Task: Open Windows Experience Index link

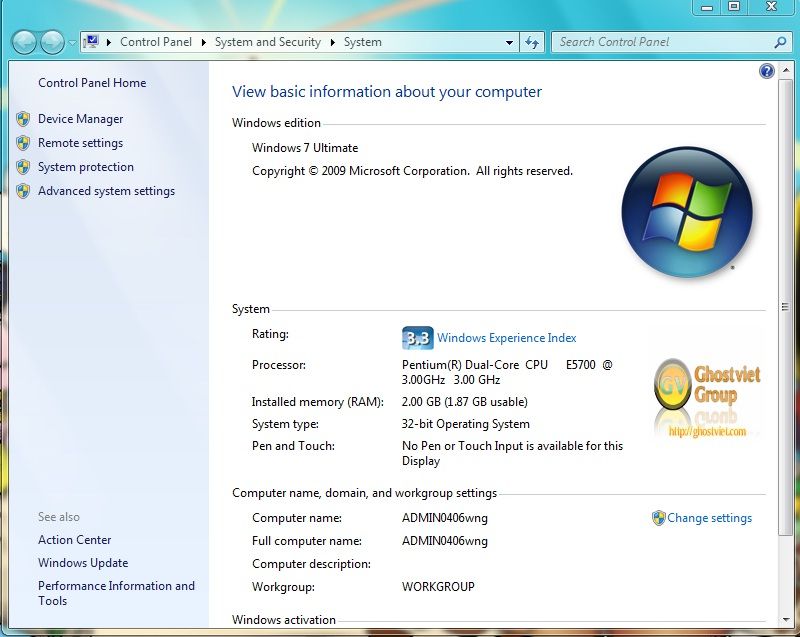Action: point(507,338)
